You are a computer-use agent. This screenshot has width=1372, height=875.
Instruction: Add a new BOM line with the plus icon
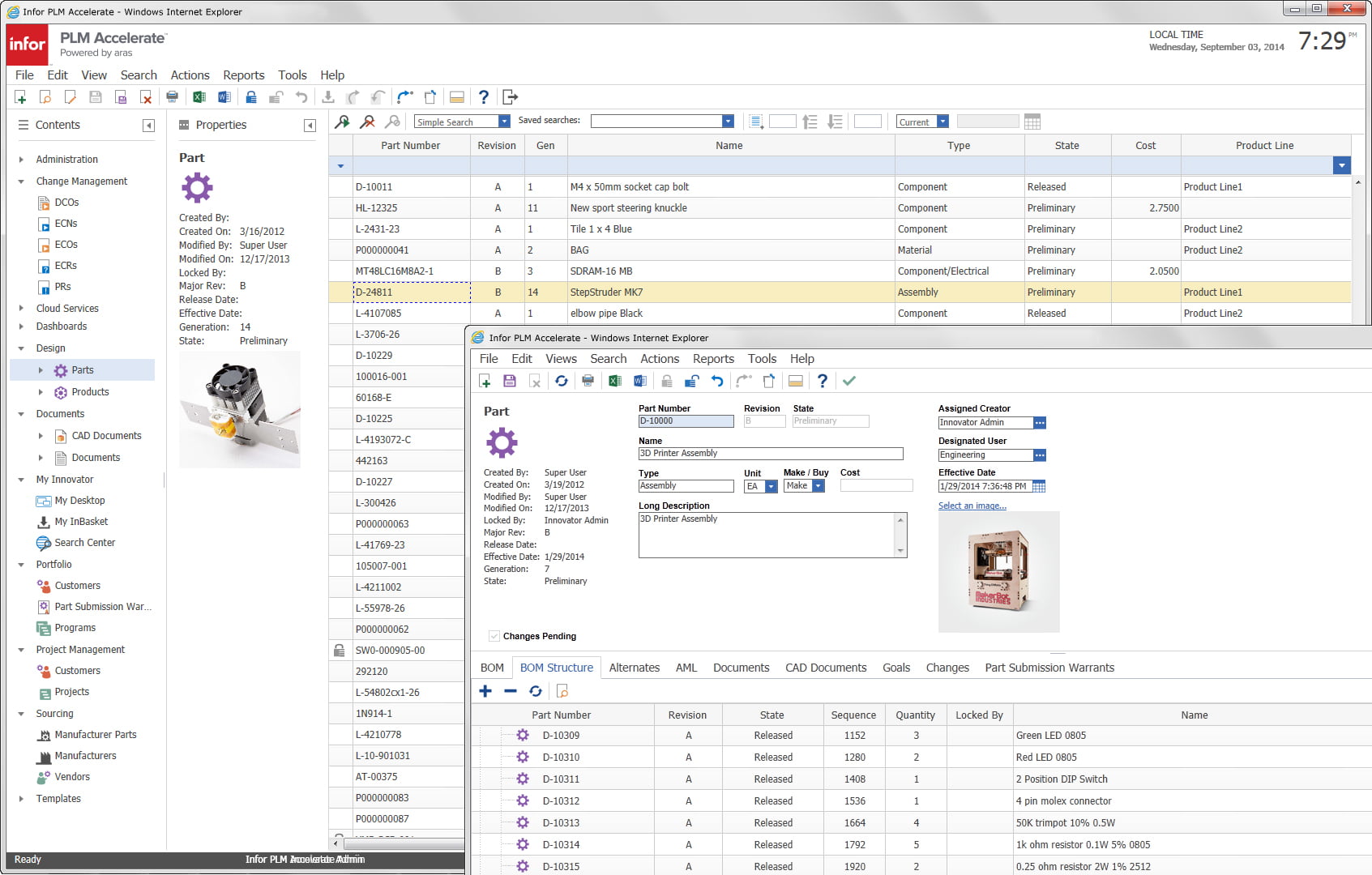[485, 691]
